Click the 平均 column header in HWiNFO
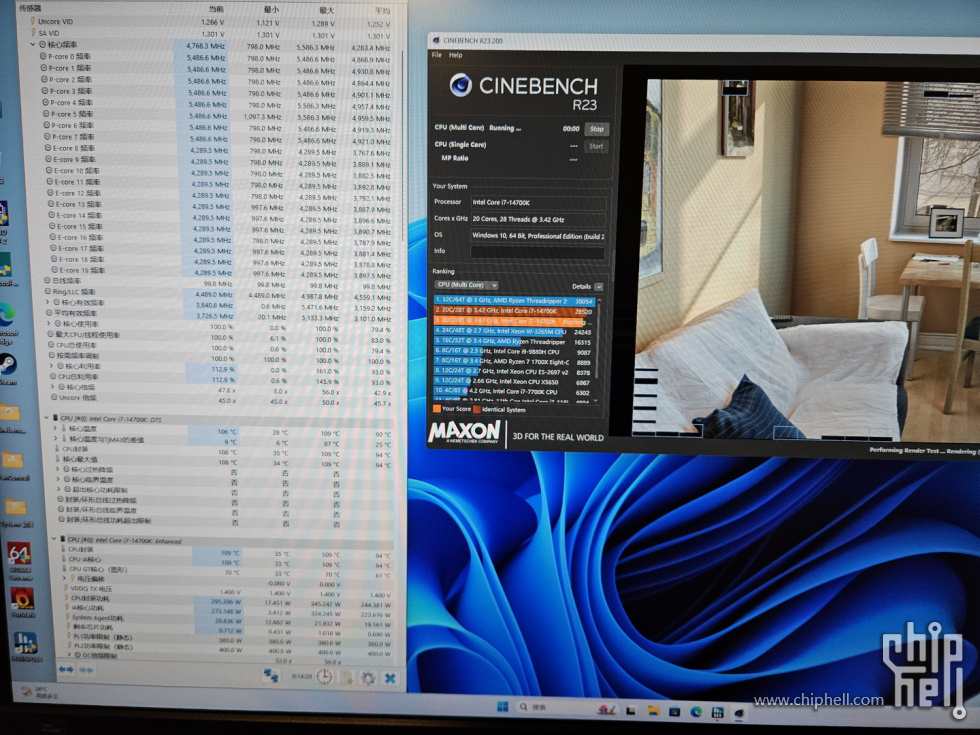Screen dimensions: 980x735 [382, 11]
